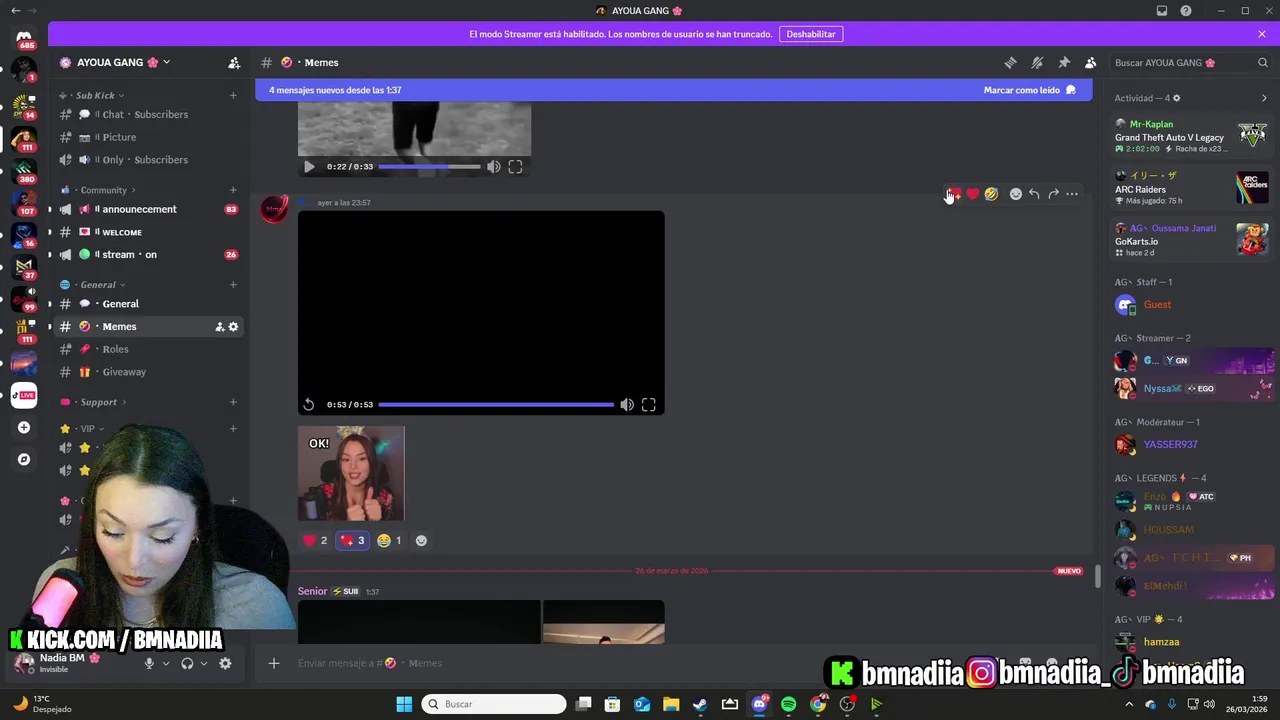Open more options for the message
The image size is (1280, 720).
1072,194
